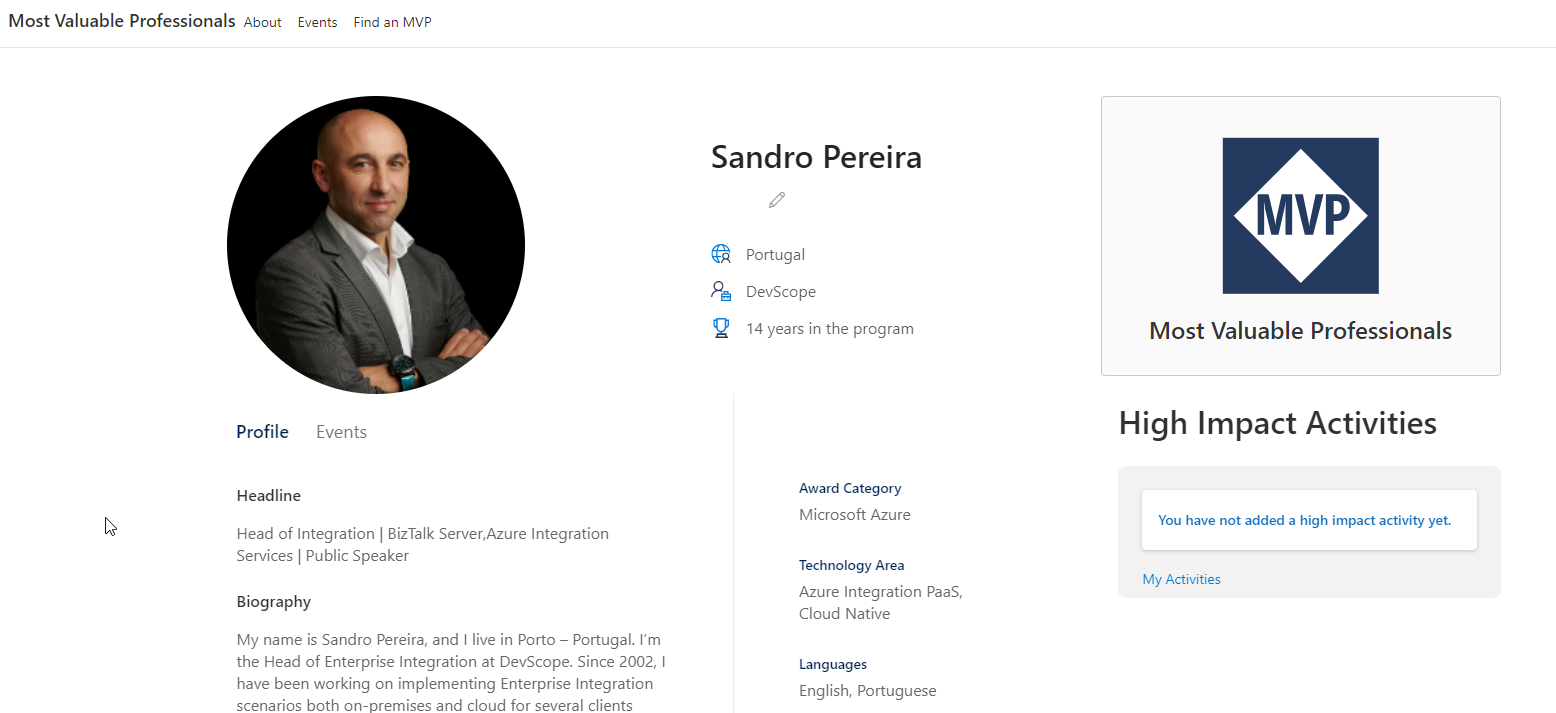
Task: Click the Most Valuable Professionals card caption
Action: coord(1300,331)
